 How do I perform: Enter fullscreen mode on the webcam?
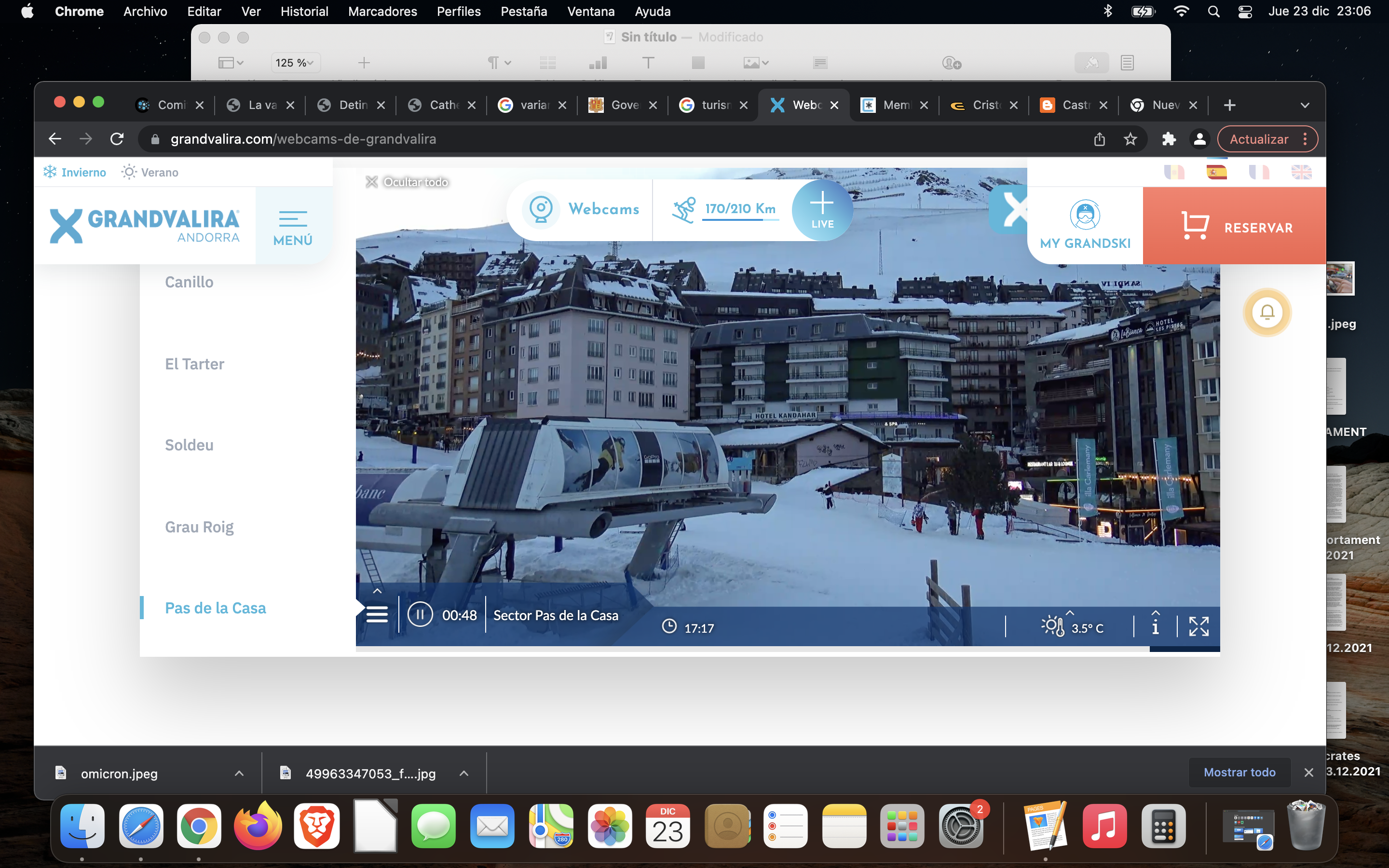(1198, 626)
